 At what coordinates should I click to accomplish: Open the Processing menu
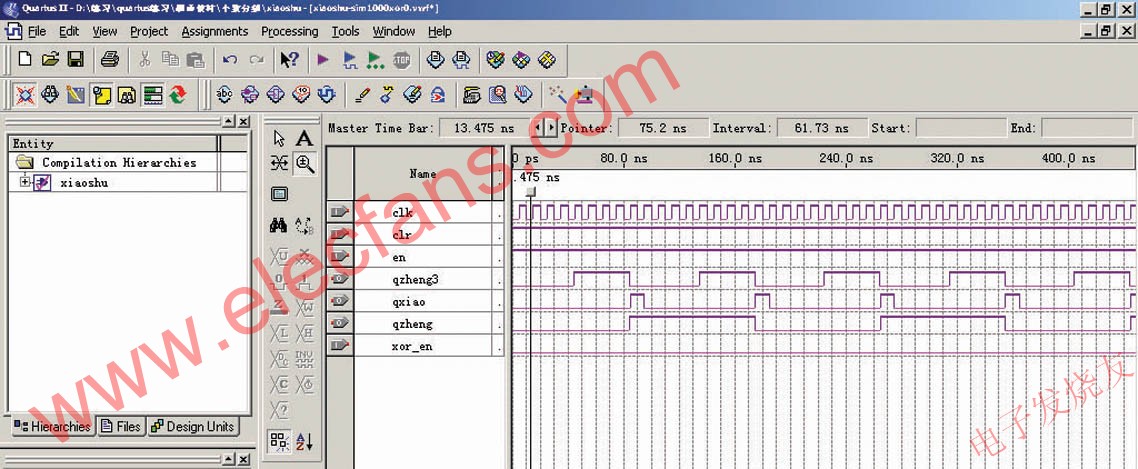pyautogui.click(x=289, y=31)
